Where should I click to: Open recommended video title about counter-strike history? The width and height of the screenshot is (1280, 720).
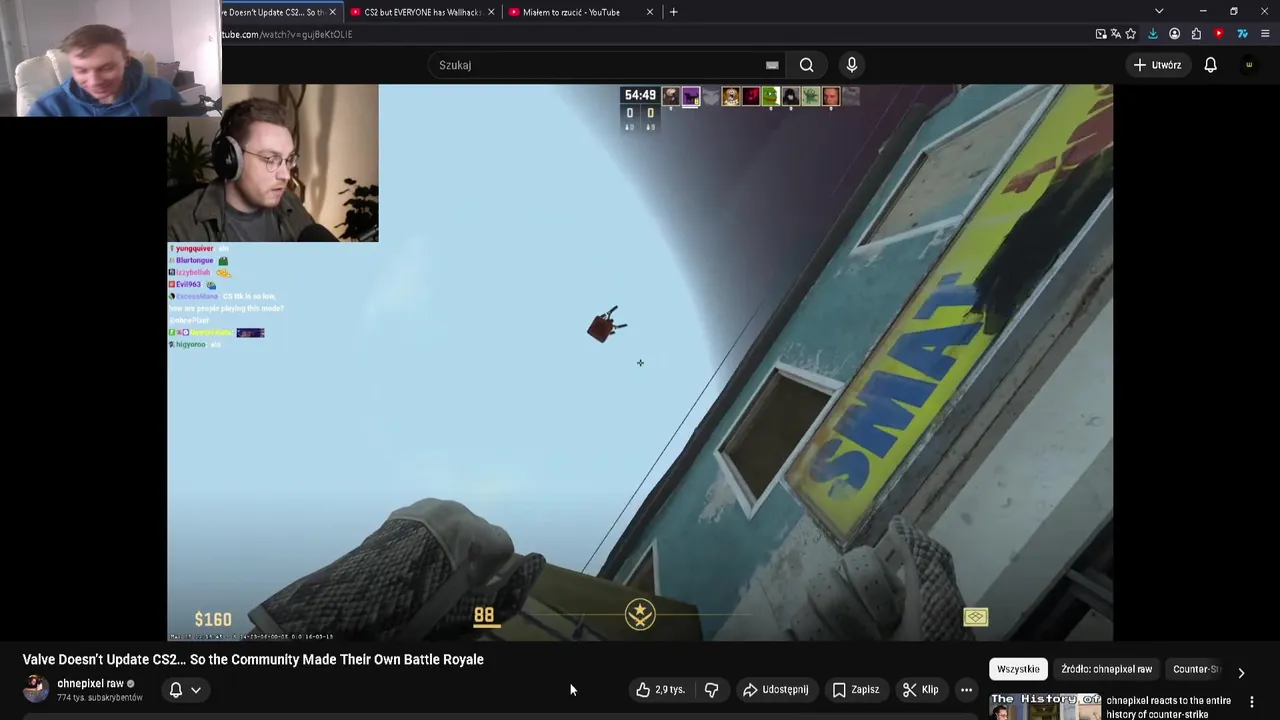1168,707
